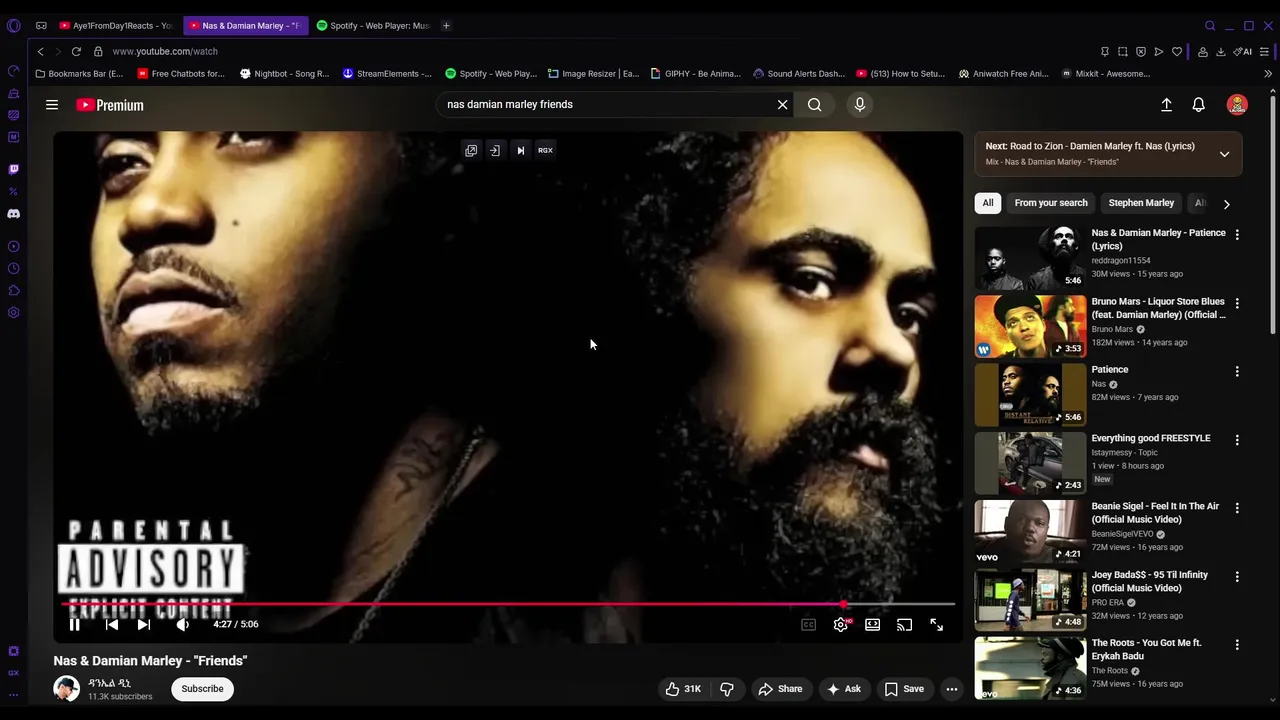
Task: Share the video
Action: pos(780,689)
